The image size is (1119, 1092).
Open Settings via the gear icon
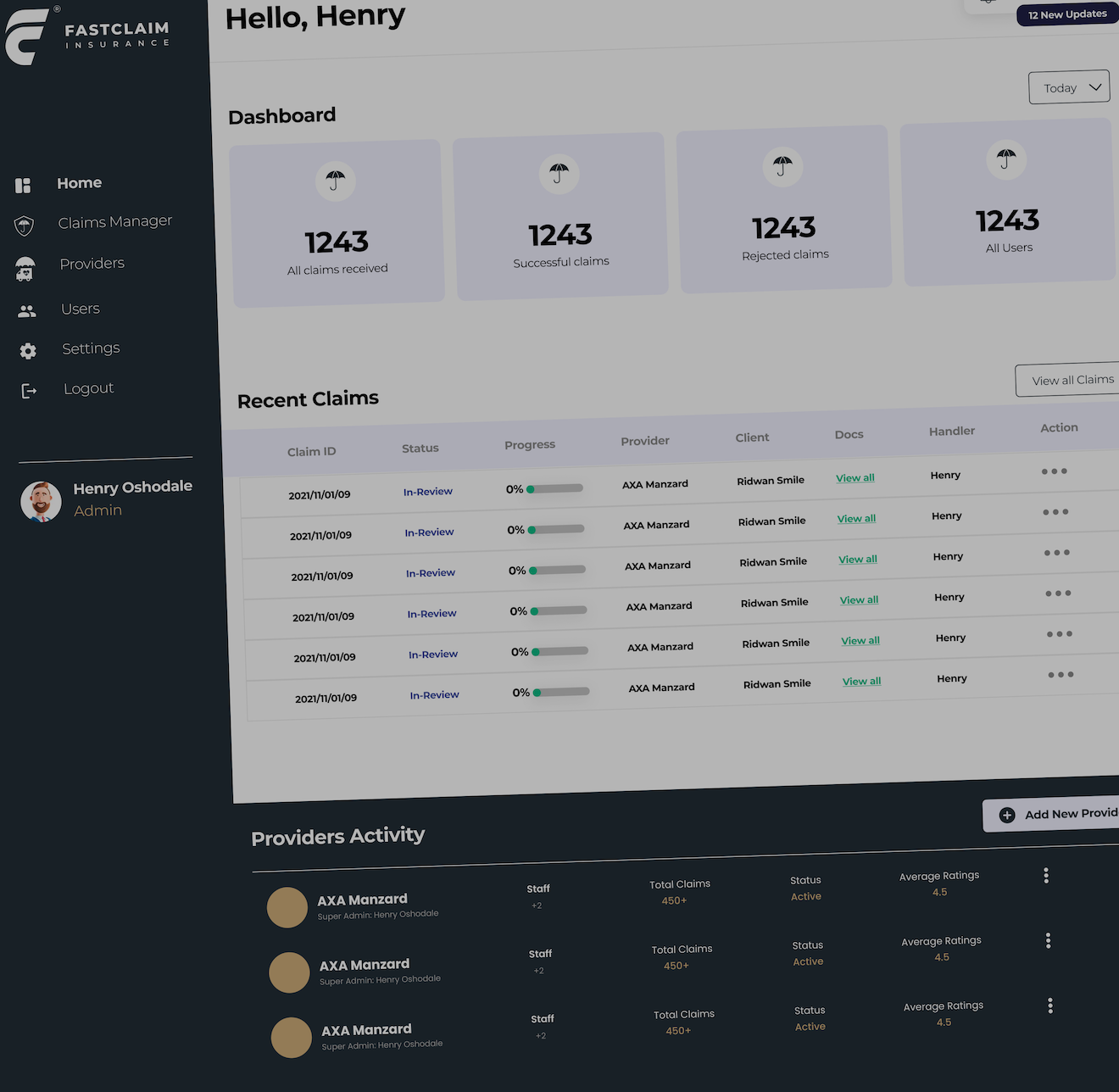tap(28, 351)
